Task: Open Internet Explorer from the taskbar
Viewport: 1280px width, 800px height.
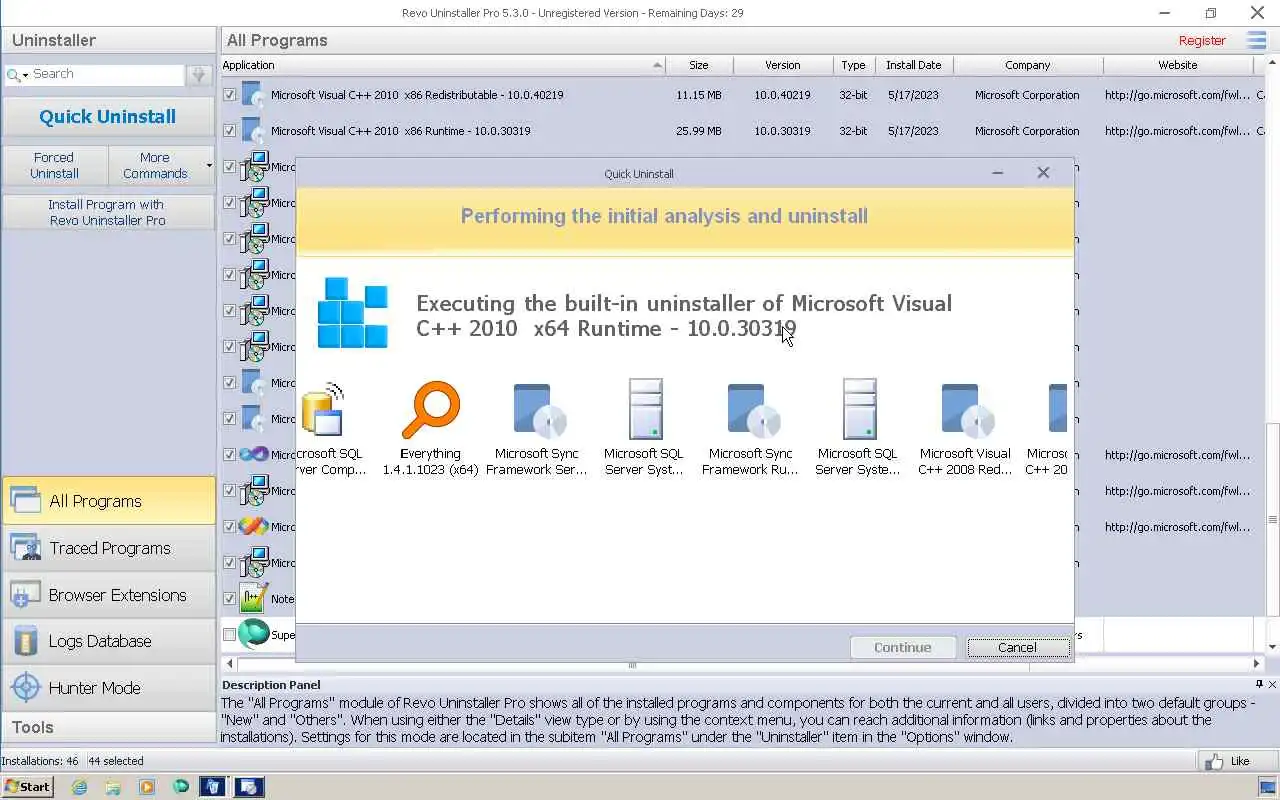Action: 79,787
